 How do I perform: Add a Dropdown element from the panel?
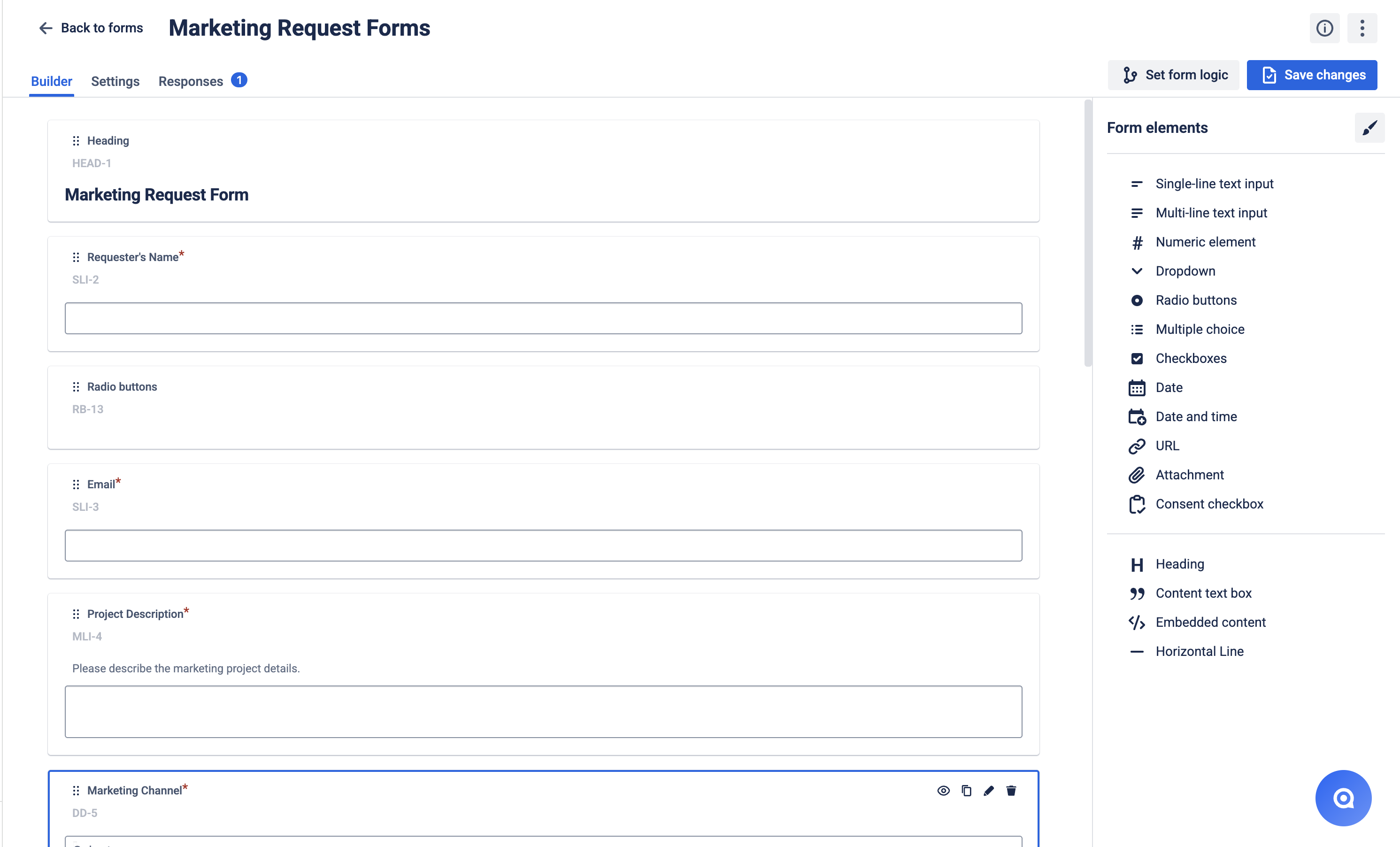[1185, 271]
